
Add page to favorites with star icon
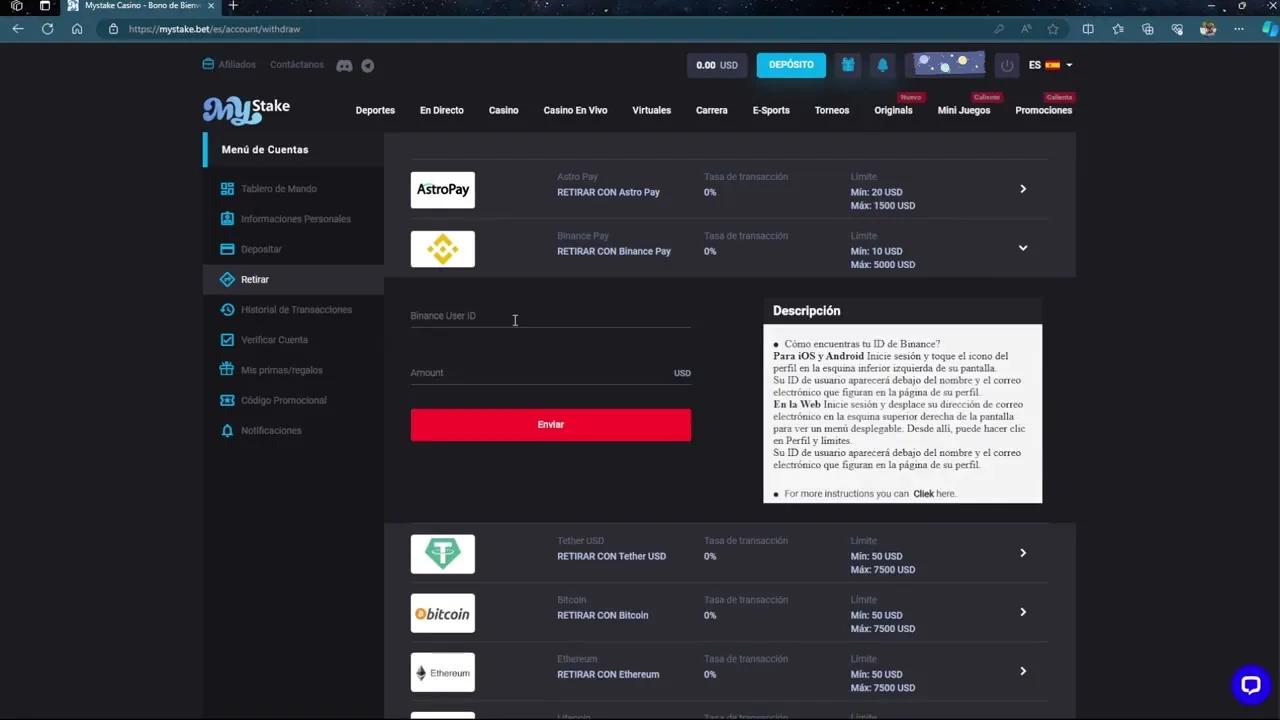[1053, 29]
